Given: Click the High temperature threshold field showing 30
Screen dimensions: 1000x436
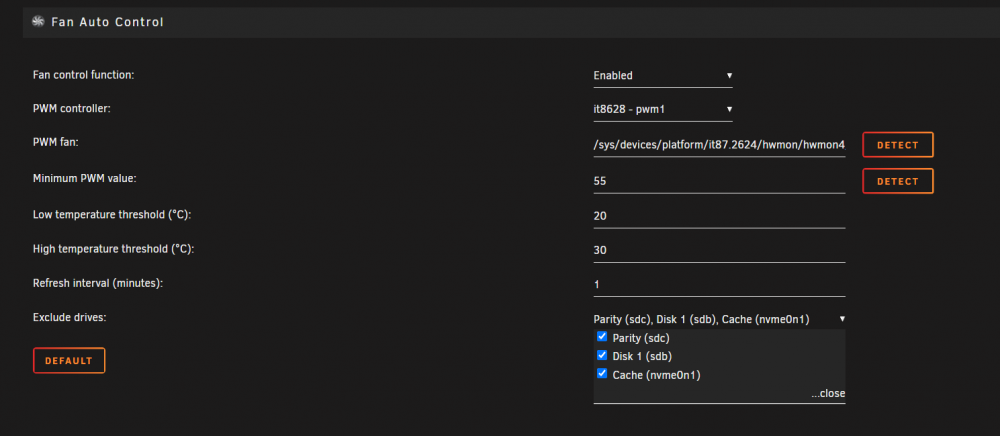Looking at the screenshot, I should click(x=719, y=251).
